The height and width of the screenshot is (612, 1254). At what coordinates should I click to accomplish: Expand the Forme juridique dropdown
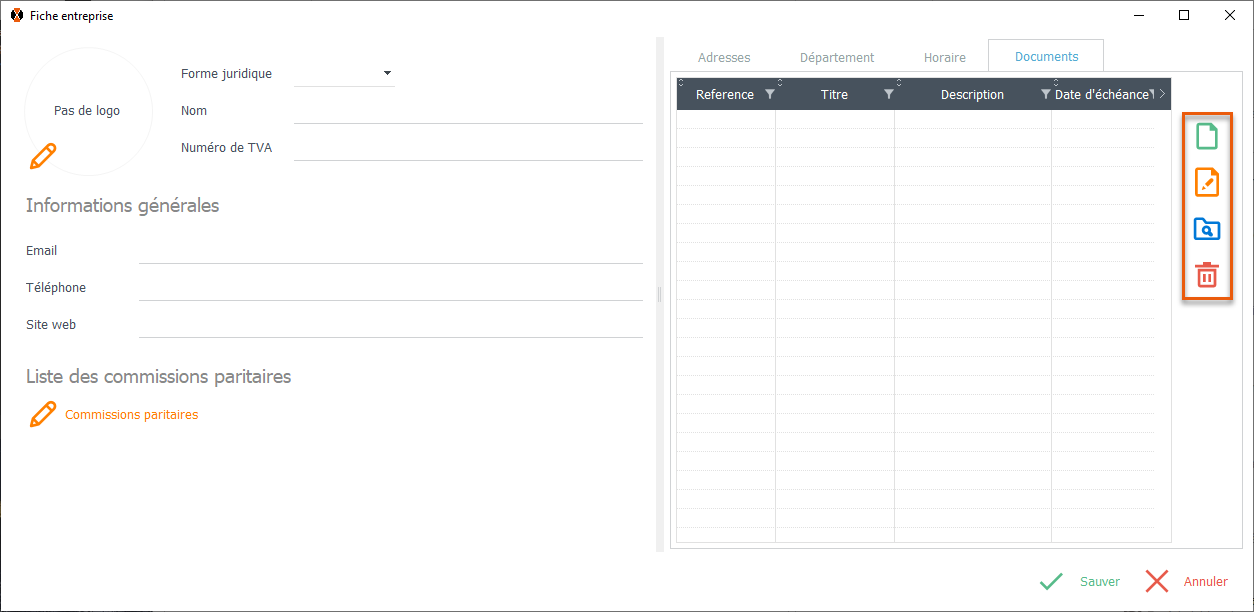tap(387, 73)
